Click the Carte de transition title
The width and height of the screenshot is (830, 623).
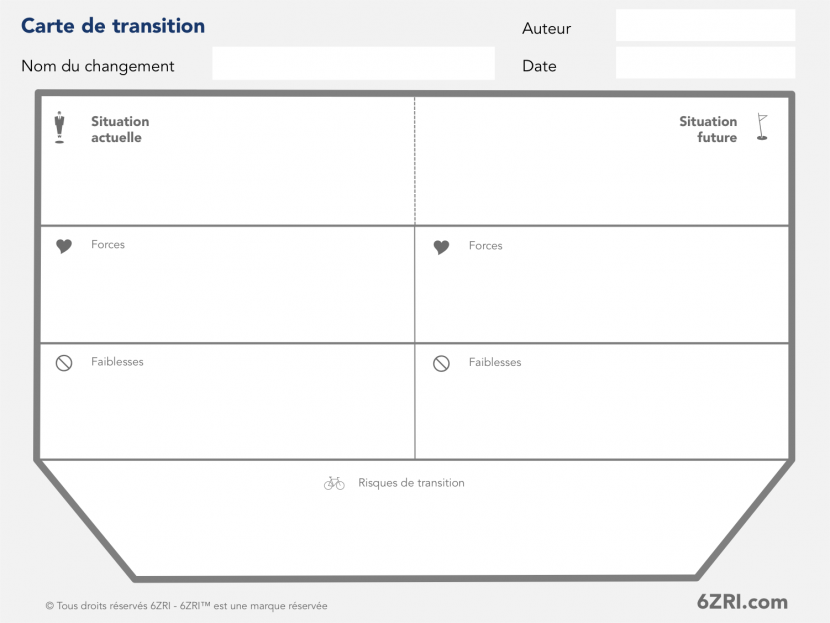tap(113, 26)
